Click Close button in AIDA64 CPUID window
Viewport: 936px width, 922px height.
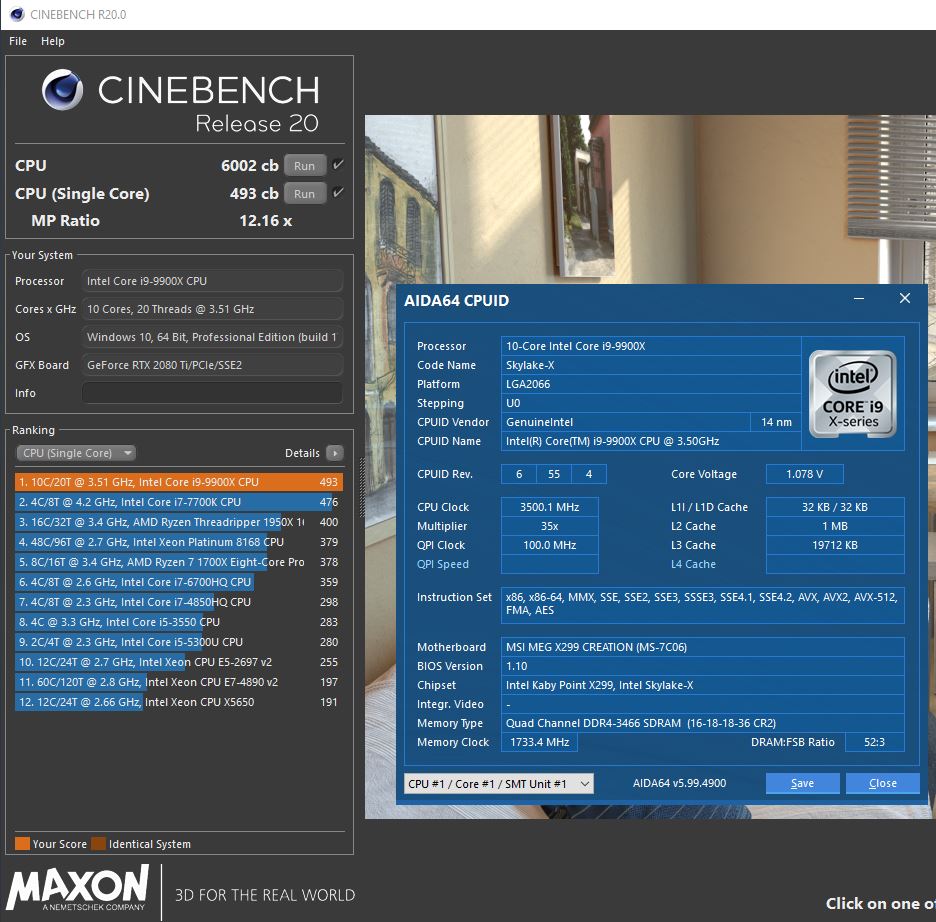click(x=882, y=784)
